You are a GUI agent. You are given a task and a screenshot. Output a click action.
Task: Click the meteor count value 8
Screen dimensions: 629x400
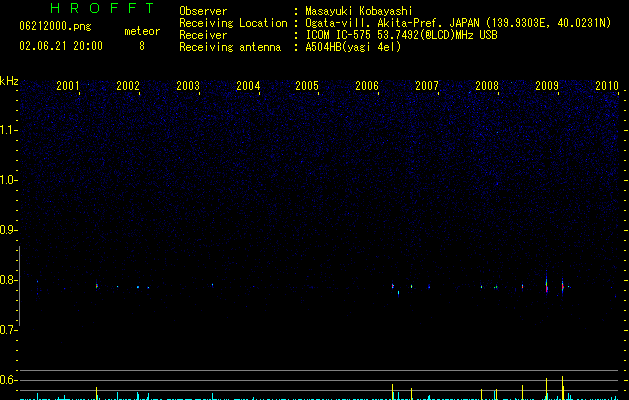coord(142,46)
